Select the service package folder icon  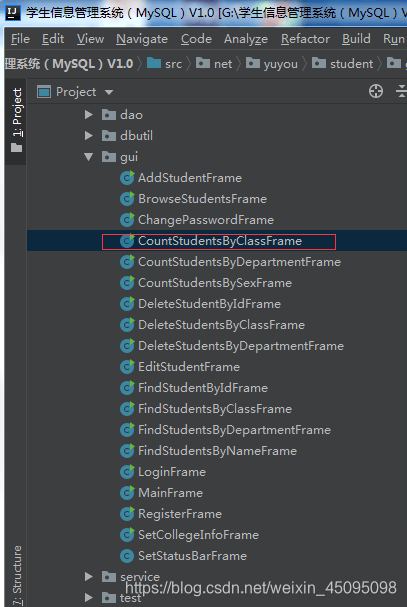(109, 577)
